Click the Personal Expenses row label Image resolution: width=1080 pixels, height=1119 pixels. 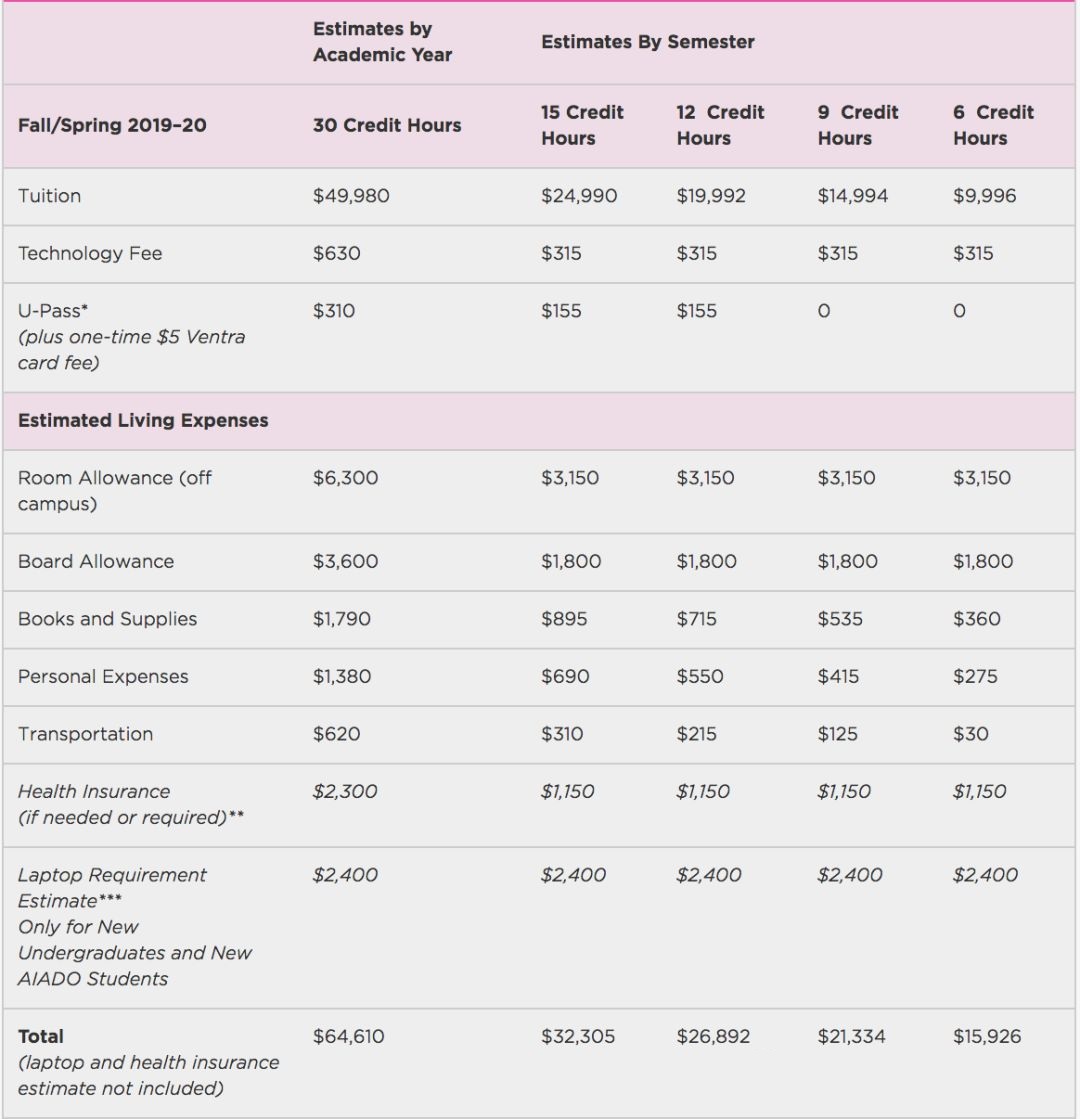[103, 677]
